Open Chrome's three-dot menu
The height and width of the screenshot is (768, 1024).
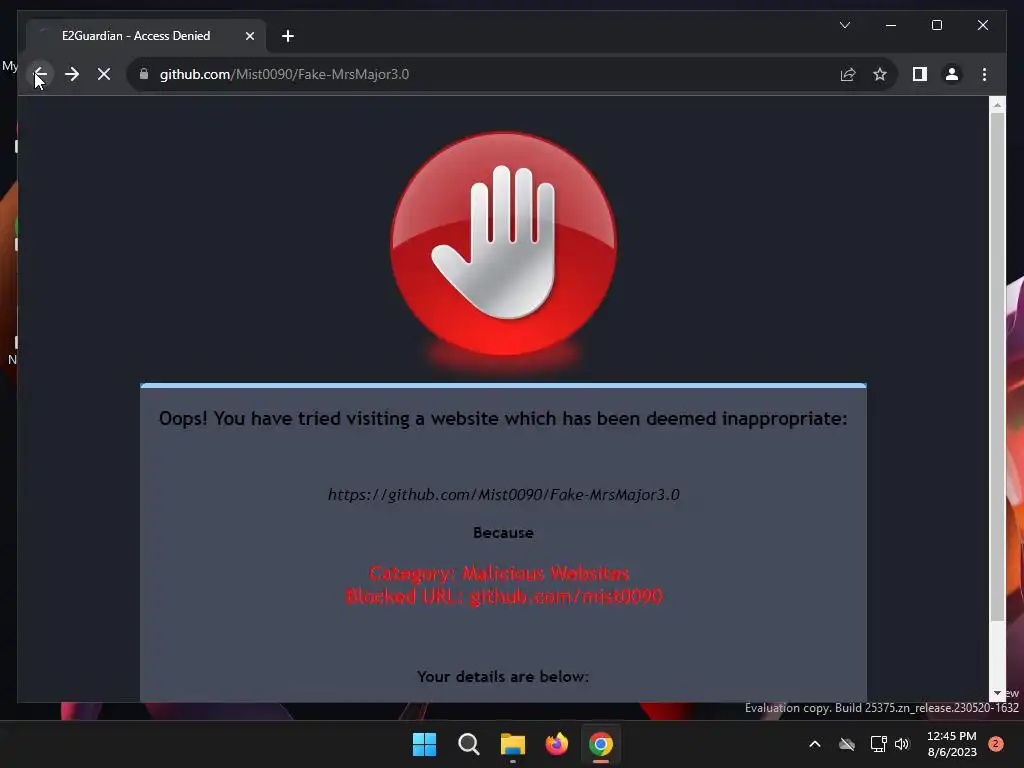[x=984, y=74]
